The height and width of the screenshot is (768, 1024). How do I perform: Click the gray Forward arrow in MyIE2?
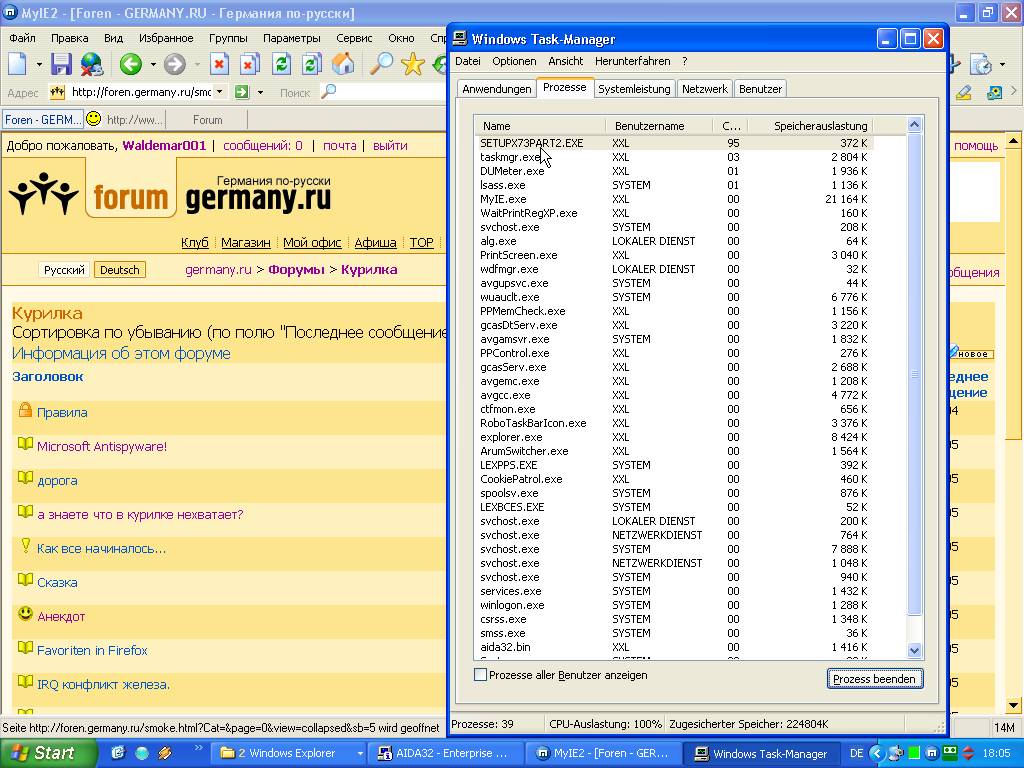click(x=174, y=64)
